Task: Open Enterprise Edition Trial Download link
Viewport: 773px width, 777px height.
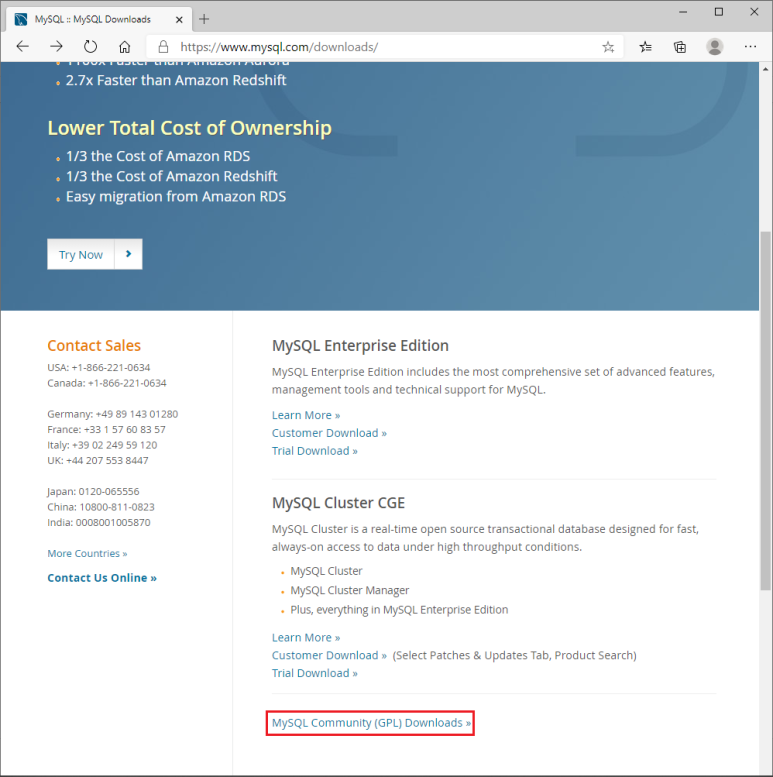Action: point(315,451)
